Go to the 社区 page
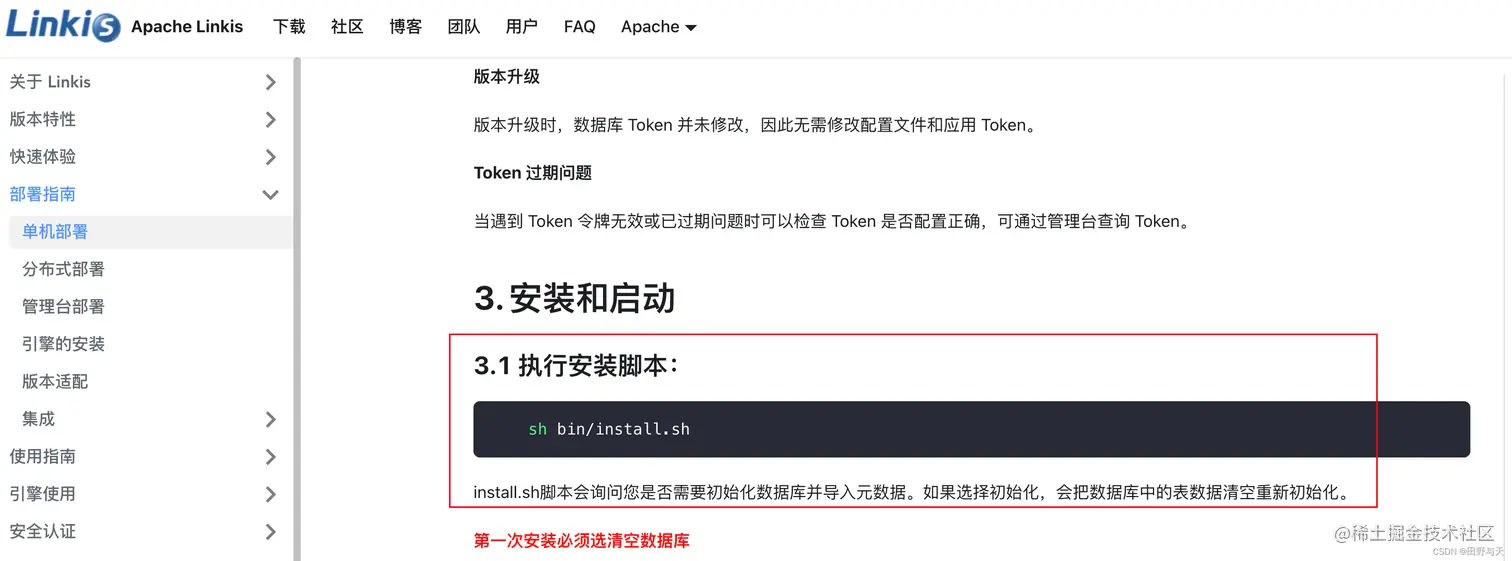The height and width of the screenshot is (561, 1512). pos(347,27)
